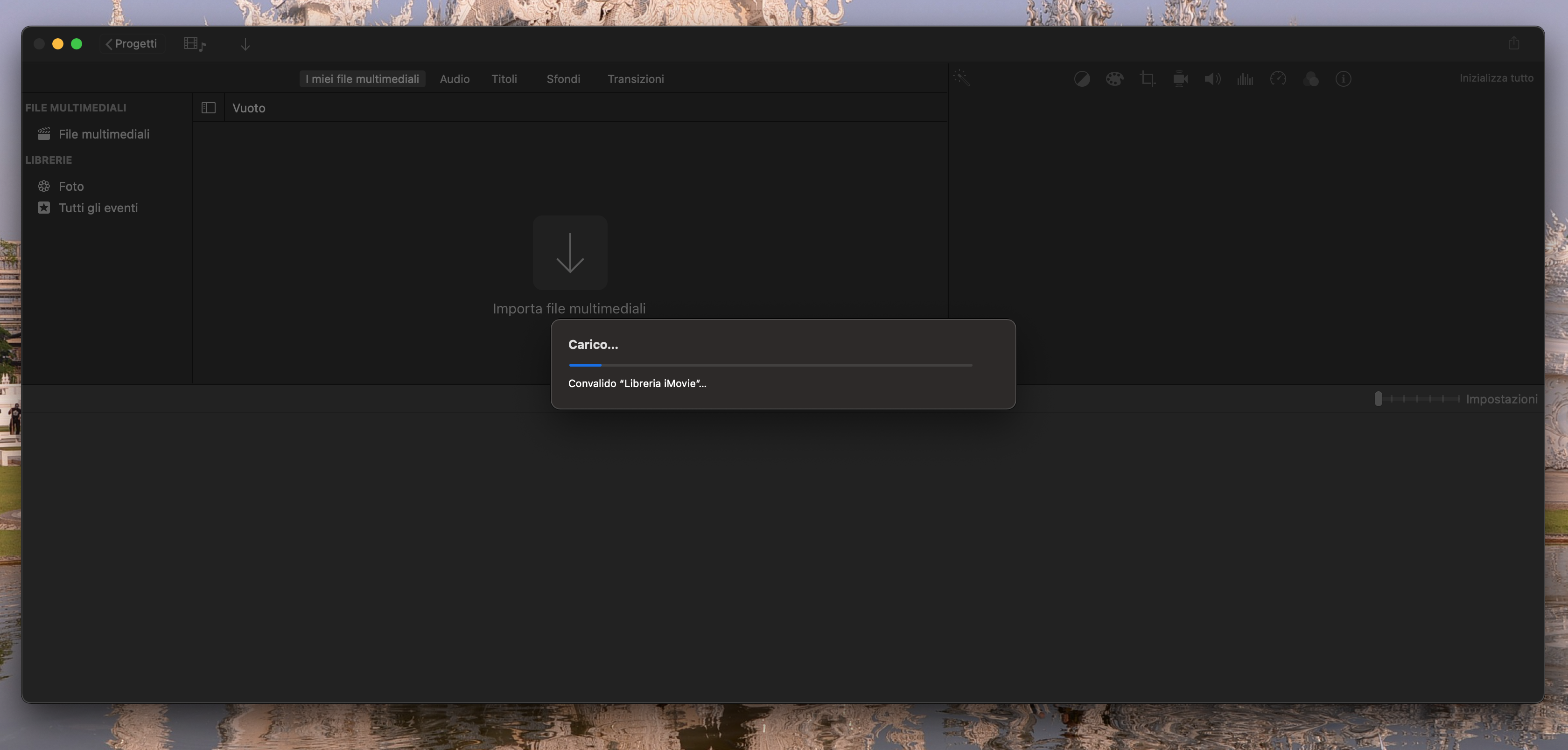Image resolution: width=1568 pixels, height=750 pixels.
Task: Switch to the Audio tab
Action: [x=454, y=79]
